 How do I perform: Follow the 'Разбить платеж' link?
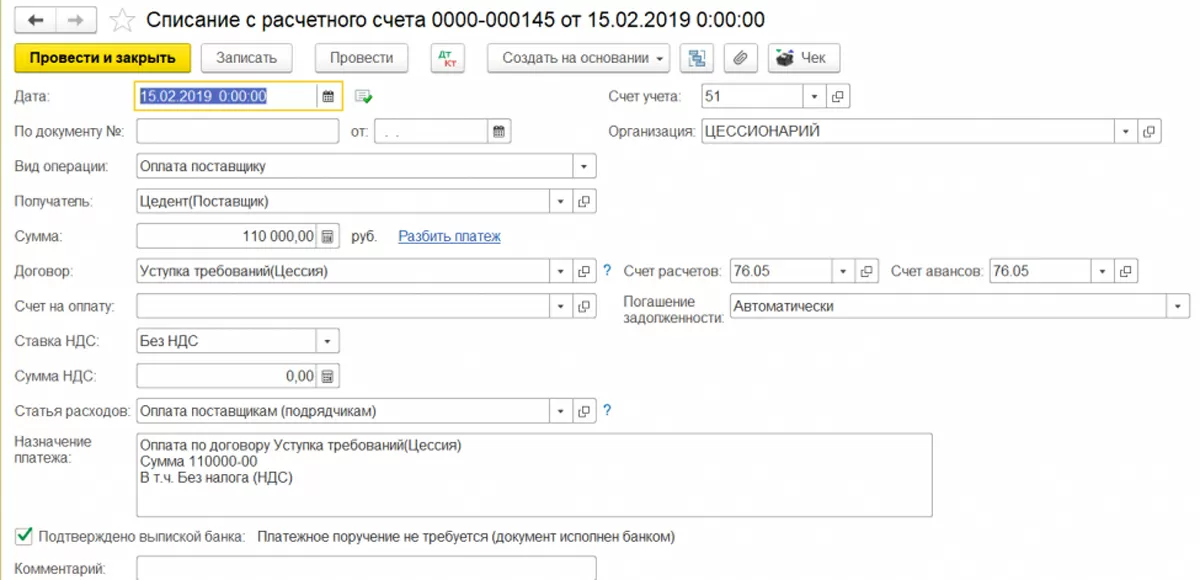click(449, 237)
